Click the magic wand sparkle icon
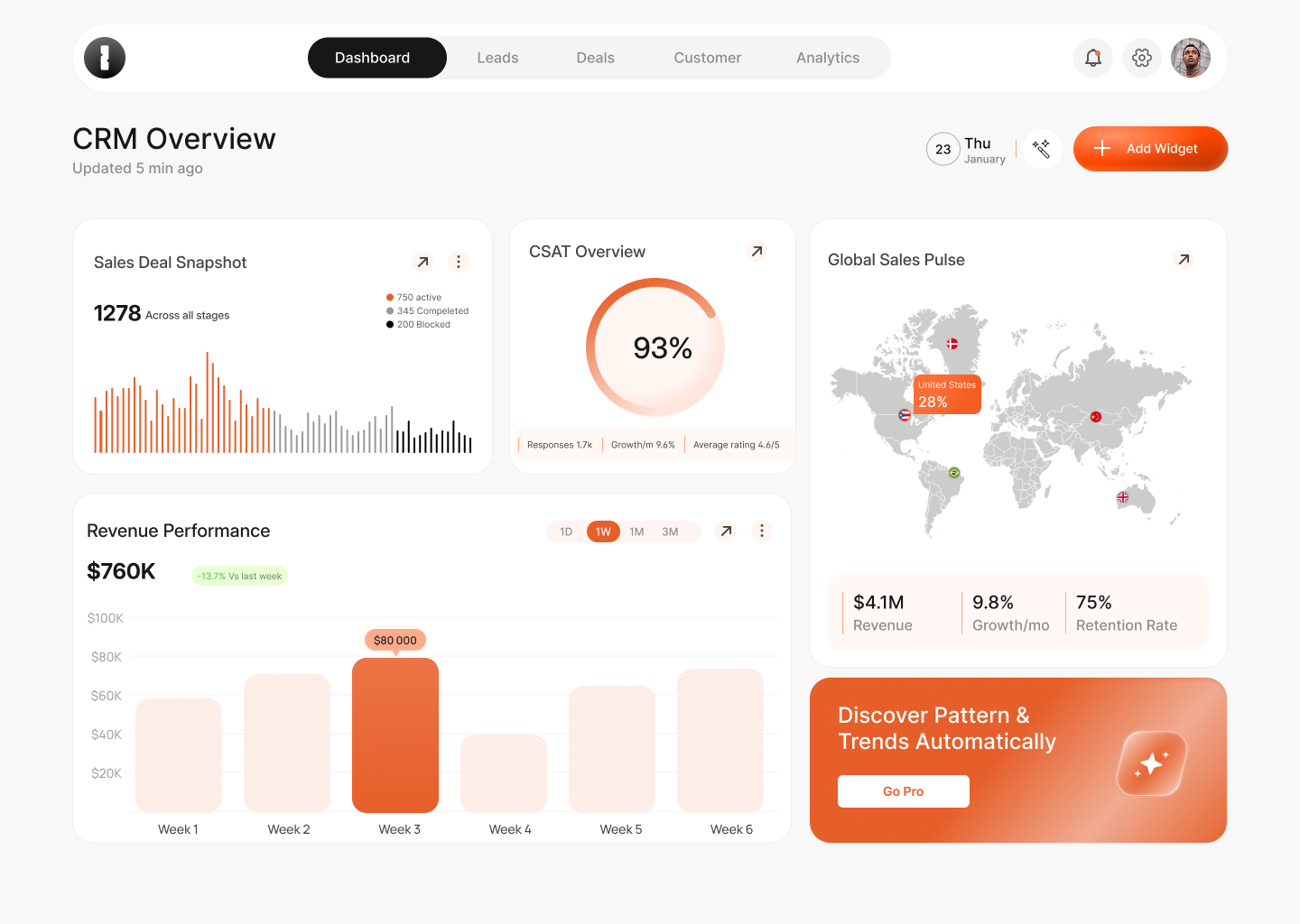This screenshot has height=924, width=1300. tap(1042, 149)
